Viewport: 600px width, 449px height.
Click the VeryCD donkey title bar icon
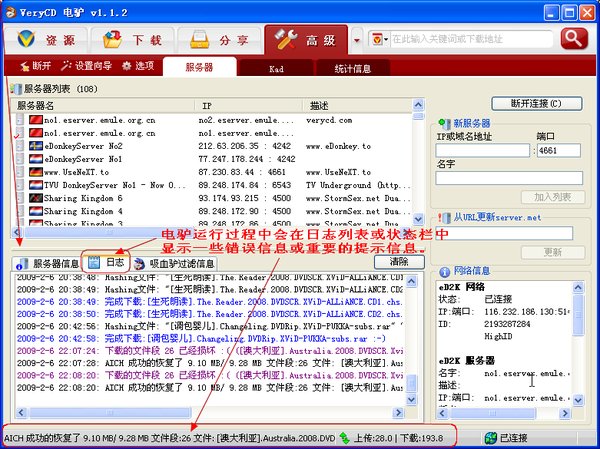click(x=10, y=12)
